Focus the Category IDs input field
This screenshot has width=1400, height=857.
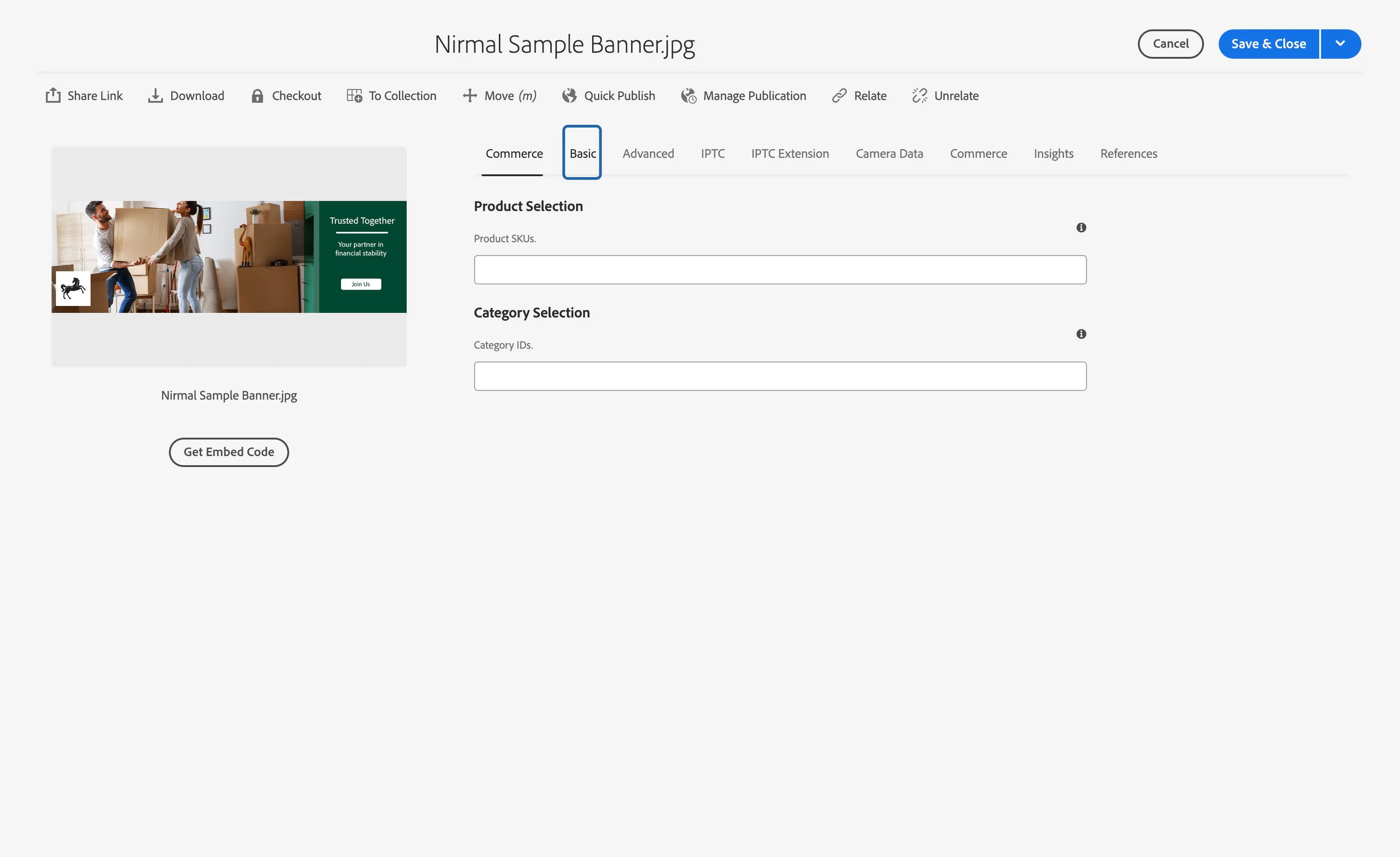(x=780, y=376)
